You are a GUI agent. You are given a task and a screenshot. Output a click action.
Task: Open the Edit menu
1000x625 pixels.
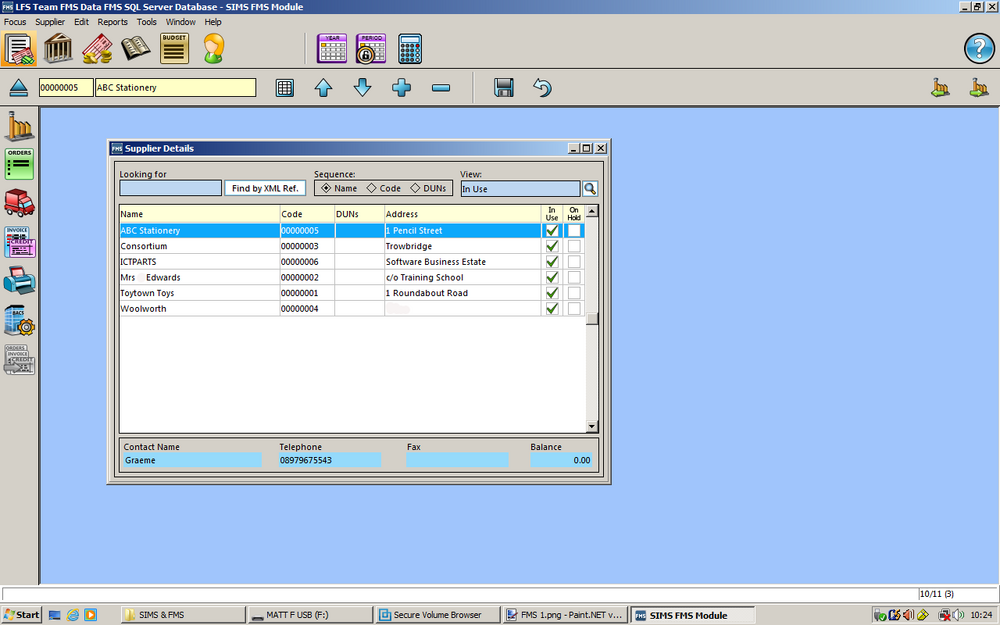[x=82, y=22]
